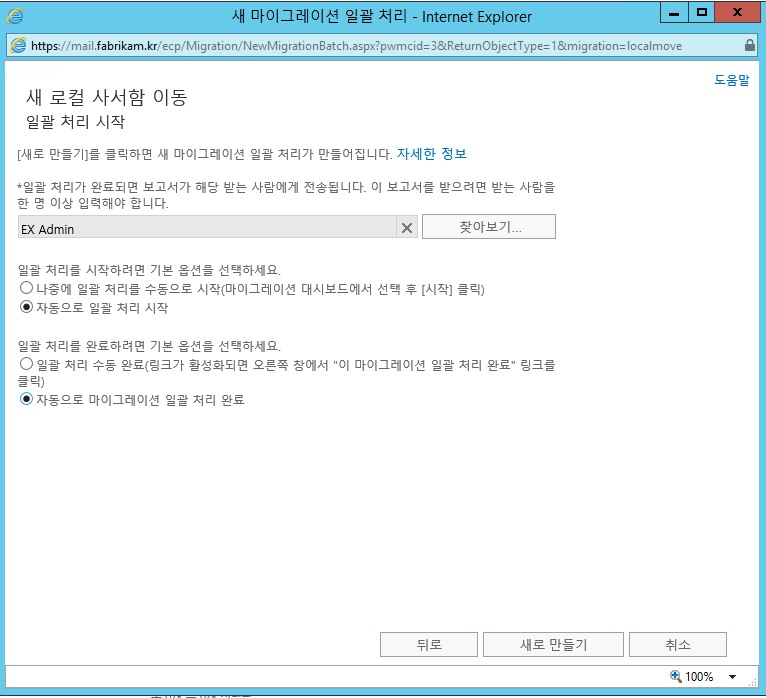This screenshot has height=698, width=766.
Task: Select 자동으로 일괄 처리 시작 radio option
Action: click(26, 307)
